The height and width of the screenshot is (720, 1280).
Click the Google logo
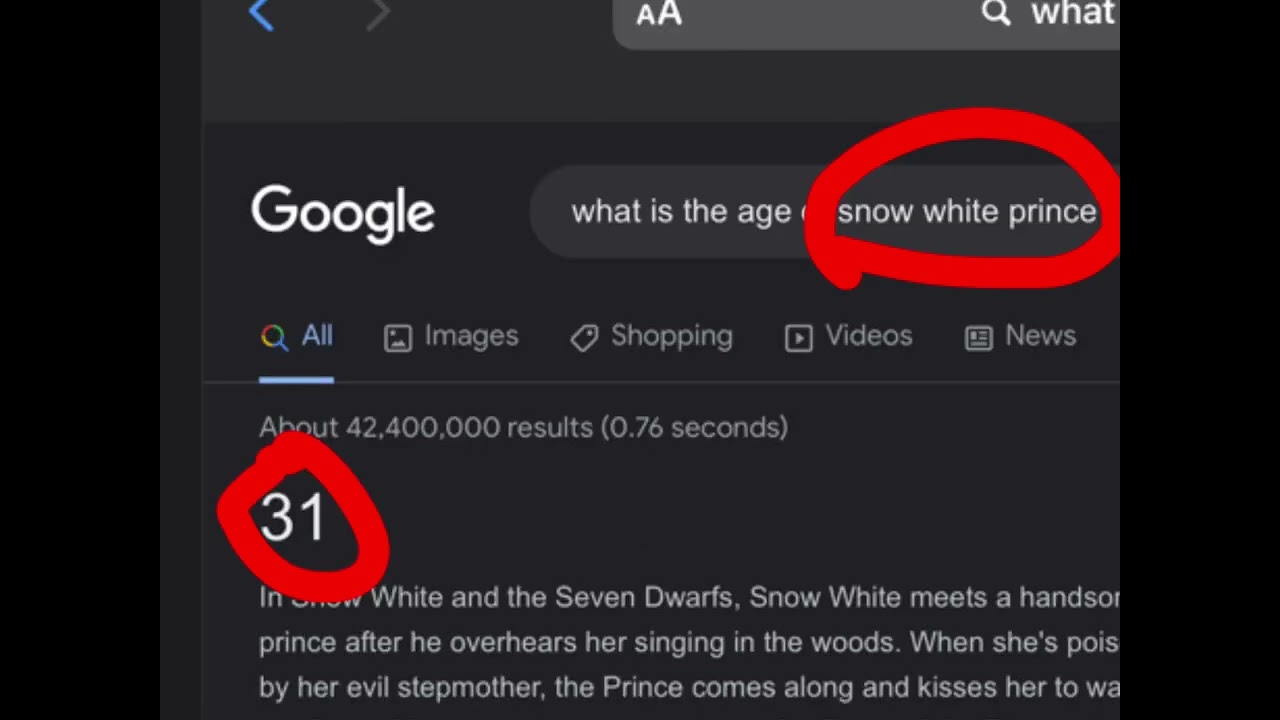342,213
